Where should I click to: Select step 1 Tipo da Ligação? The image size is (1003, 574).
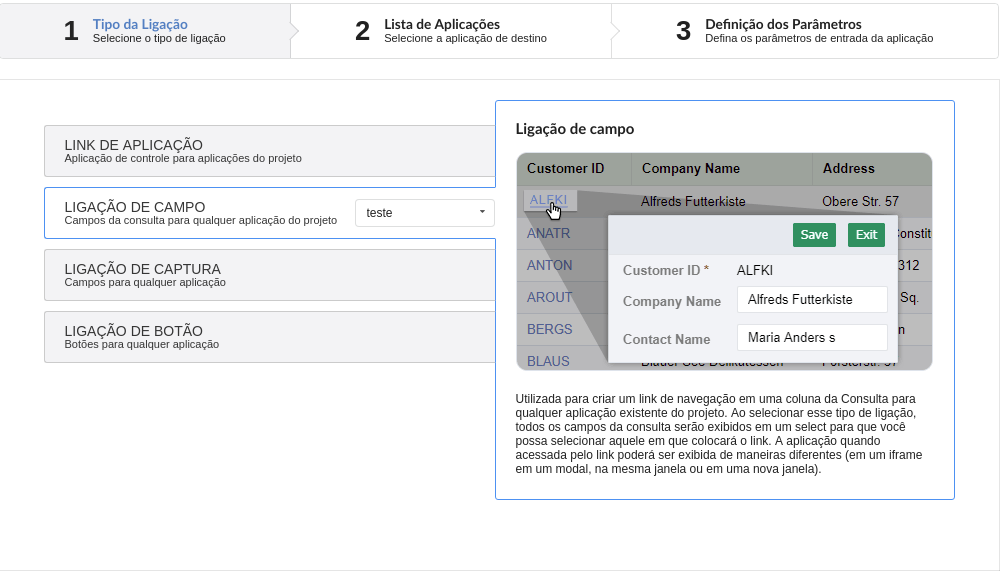145,31
